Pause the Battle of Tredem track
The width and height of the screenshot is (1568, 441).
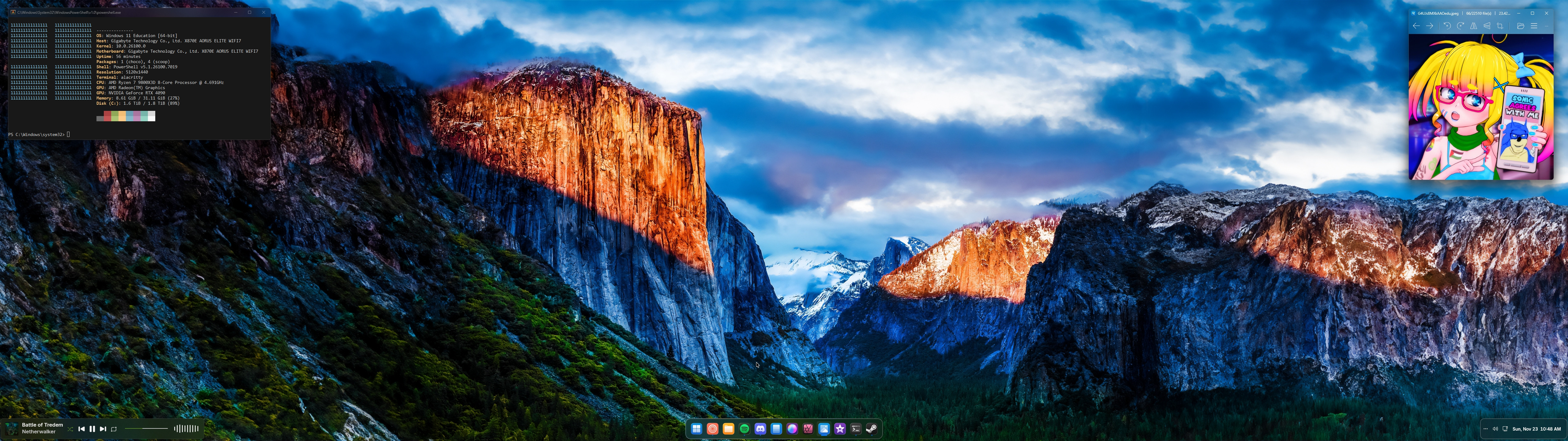[x=92, y=429]
